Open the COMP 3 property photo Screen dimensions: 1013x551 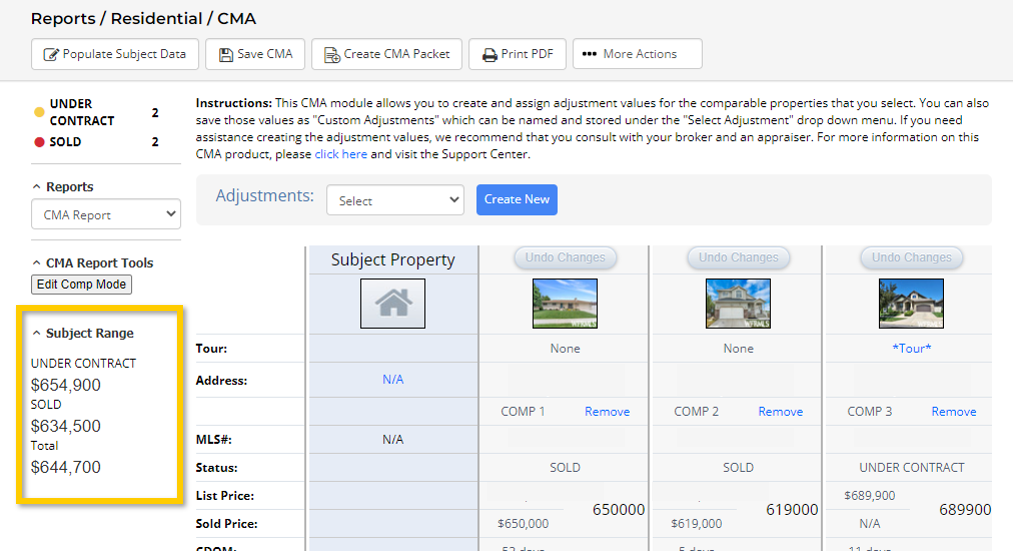click(x=911, y=304)
